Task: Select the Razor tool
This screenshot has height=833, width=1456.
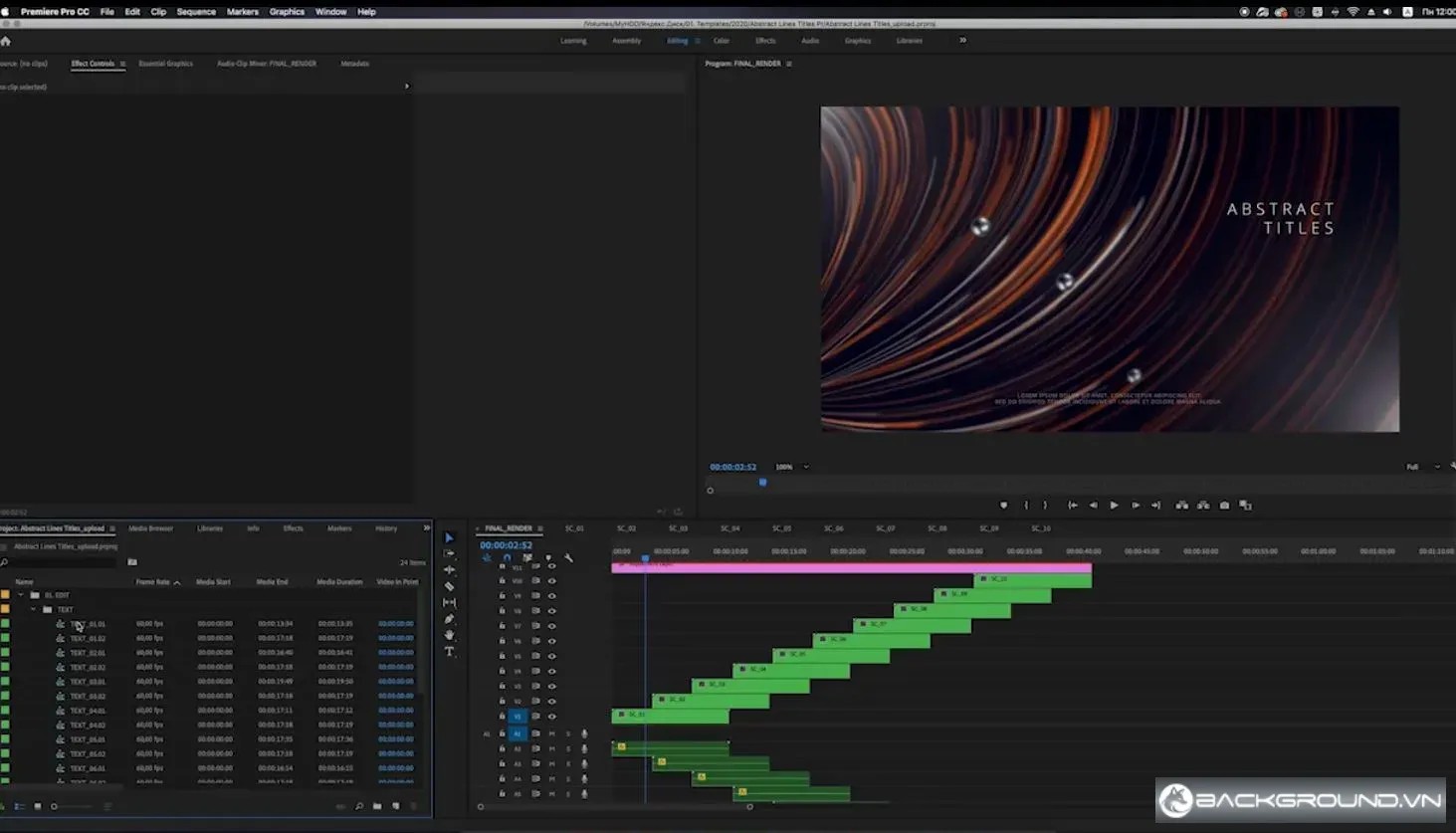Action: pos(449,586)
